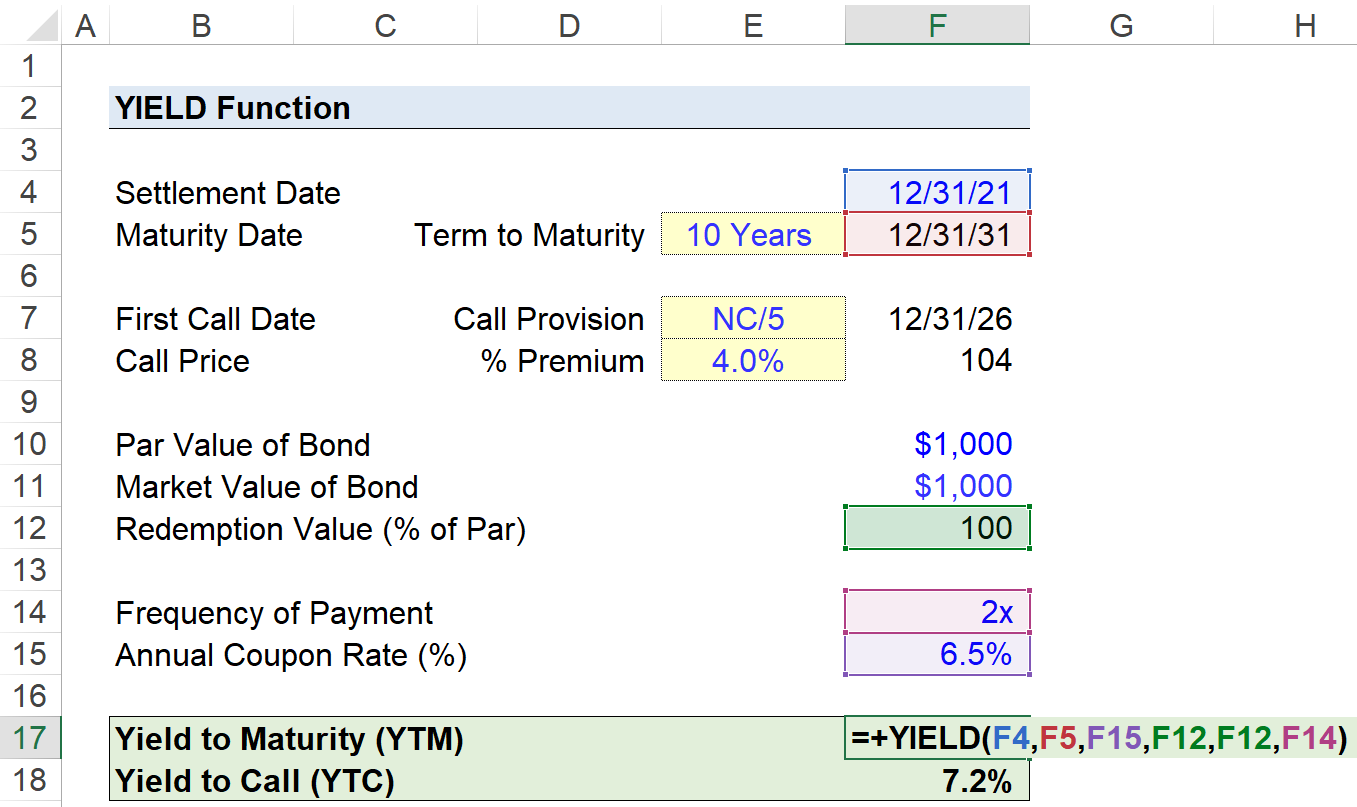Click column header B to select the column
The height and width of the screenshot is (807, 1357).
coord(200,25)
